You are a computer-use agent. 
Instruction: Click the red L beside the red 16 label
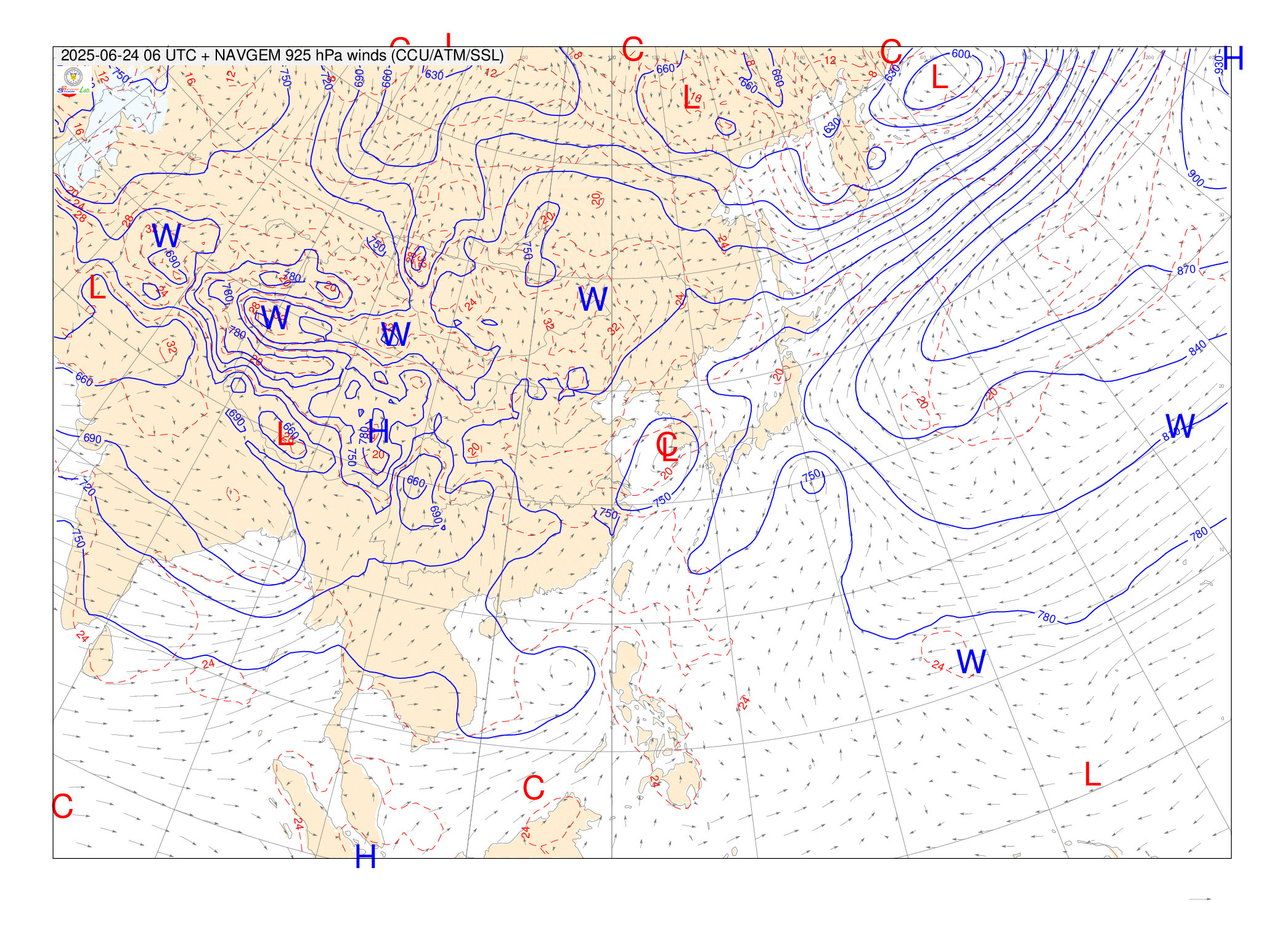pos(691,97)
